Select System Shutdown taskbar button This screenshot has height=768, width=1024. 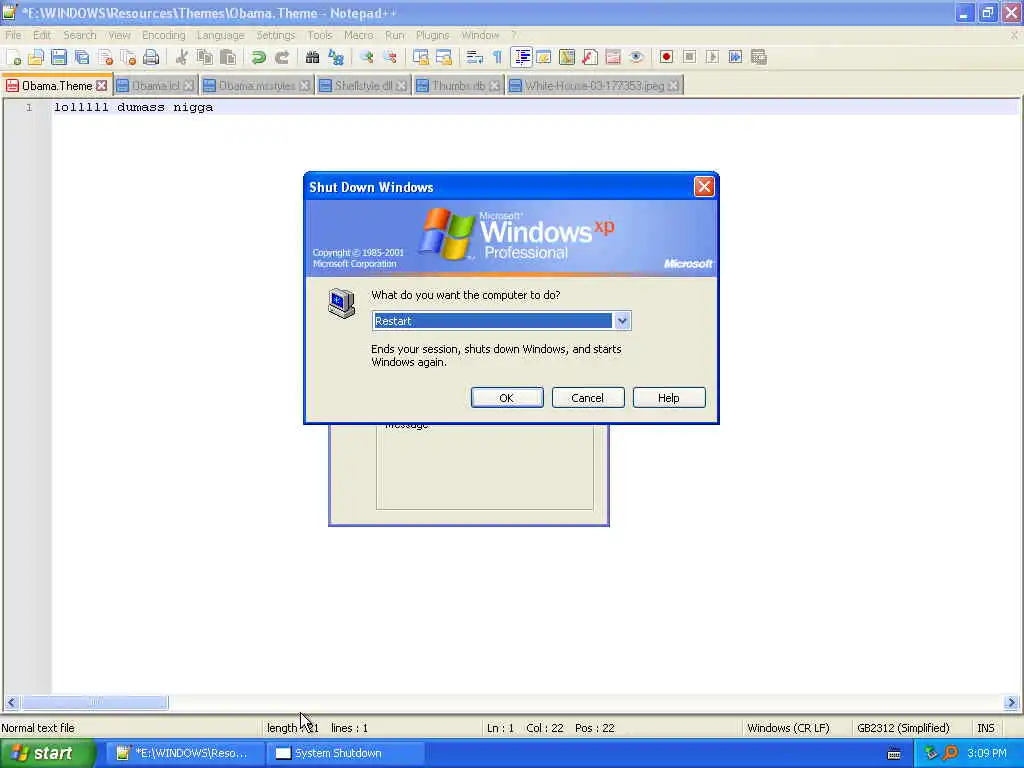pyautogui.click(x=346, y=753)
